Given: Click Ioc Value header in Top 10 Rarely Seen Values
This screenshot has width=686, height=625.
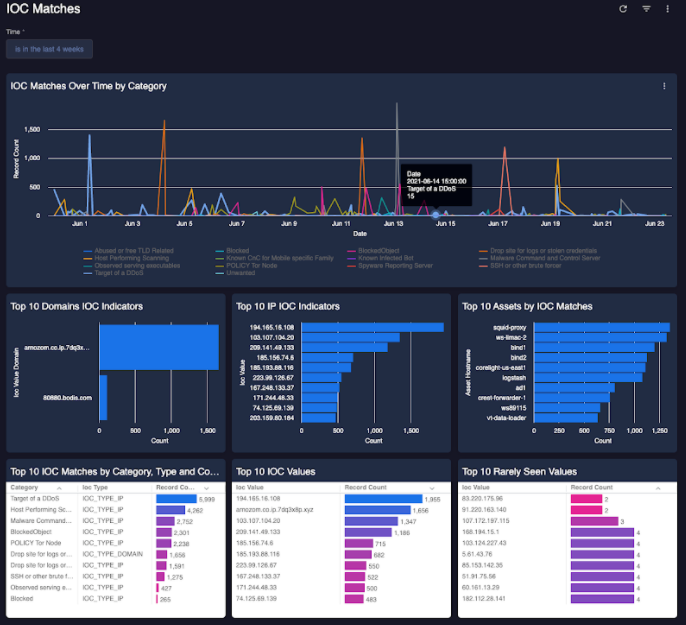Looking at the screenshot, I should pyautogui.click(x=476, y=487).
